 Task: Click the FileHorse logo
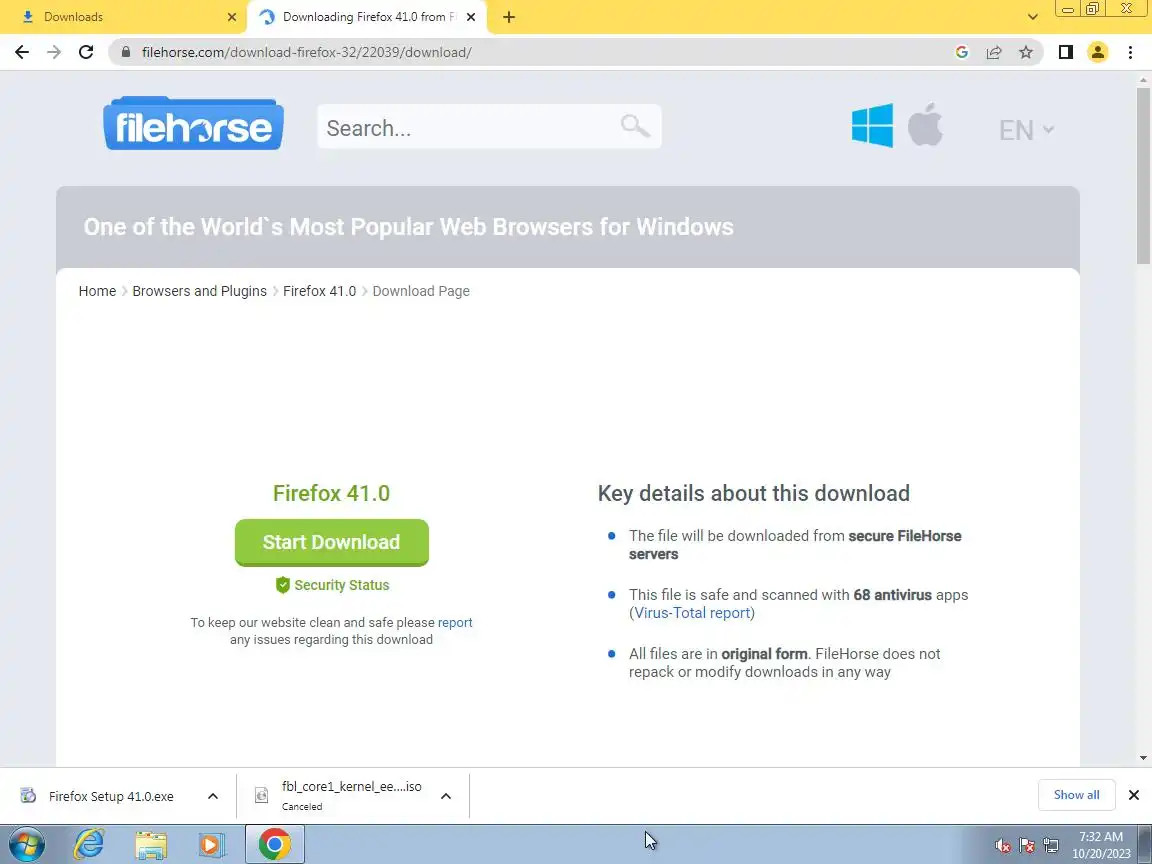(193, 123)
